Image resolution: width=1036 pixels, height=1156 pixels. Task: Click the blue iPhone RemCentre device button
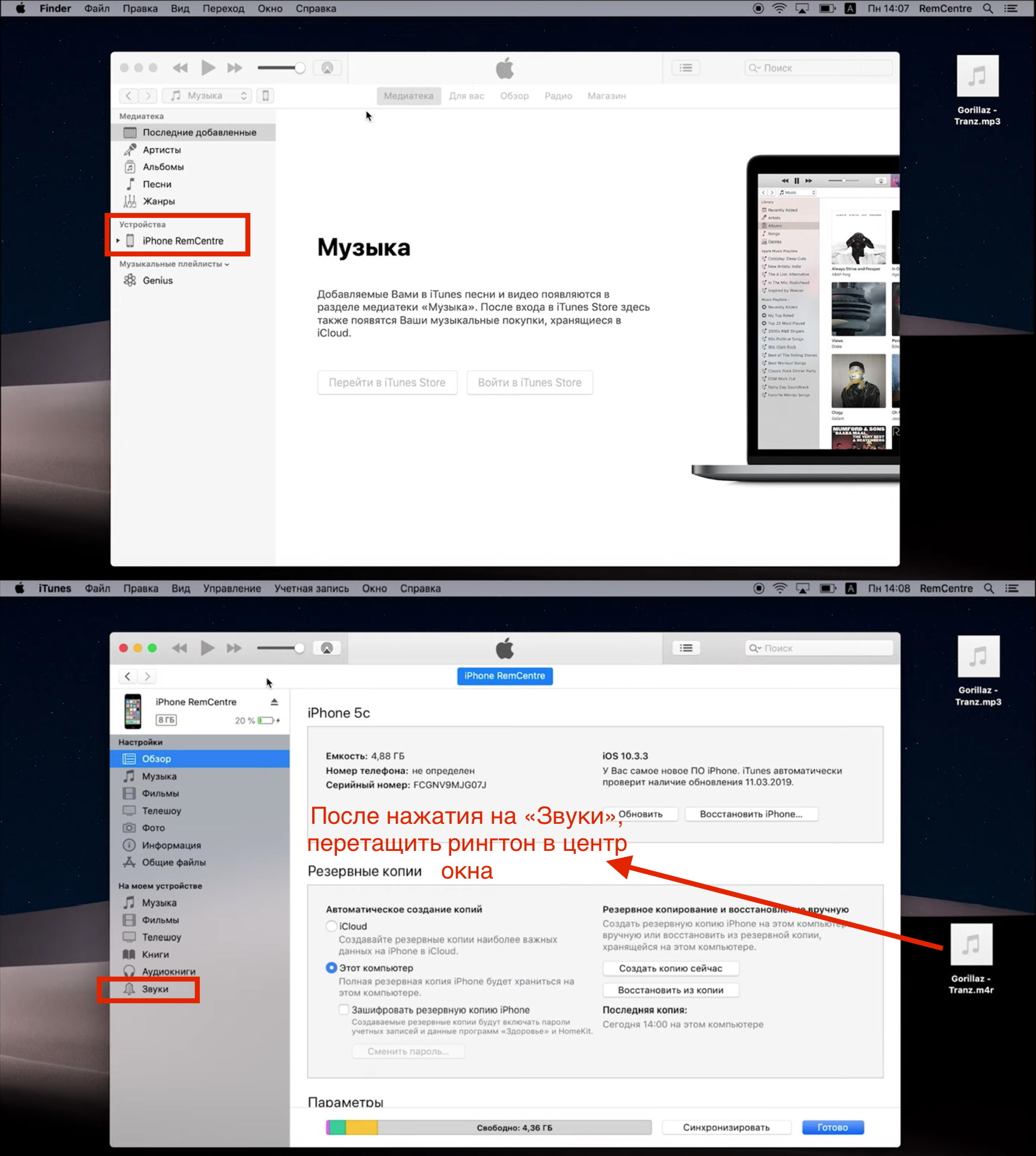(x=505, y=676)
